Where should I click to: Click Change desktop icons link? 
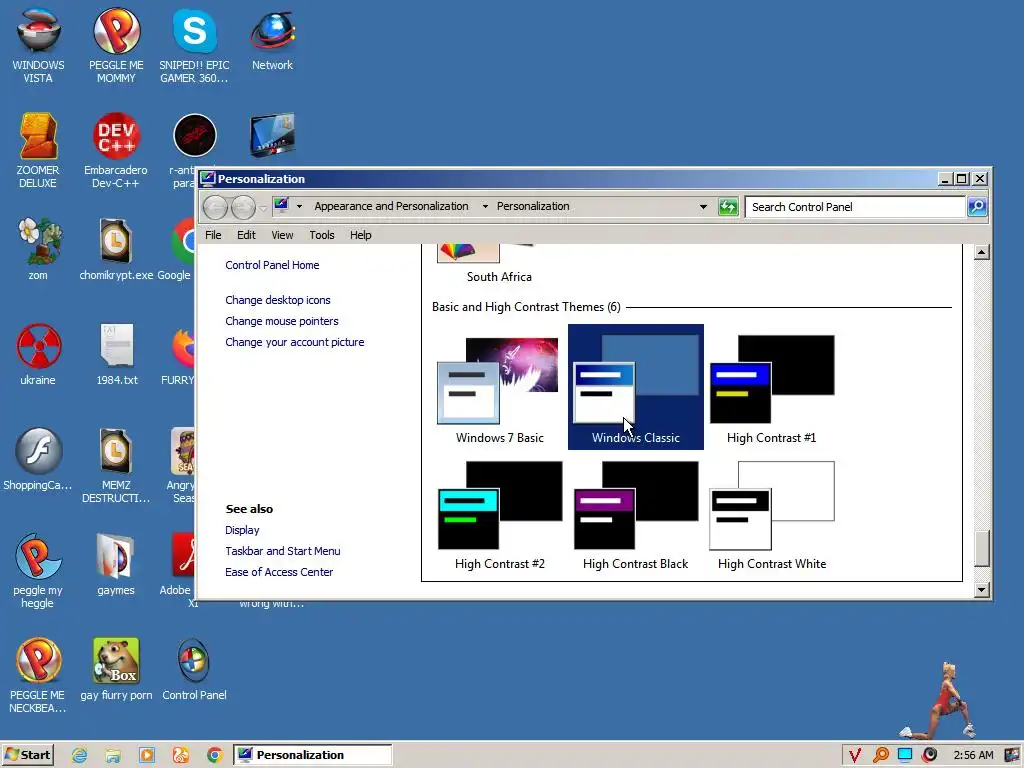click(278, 300)
